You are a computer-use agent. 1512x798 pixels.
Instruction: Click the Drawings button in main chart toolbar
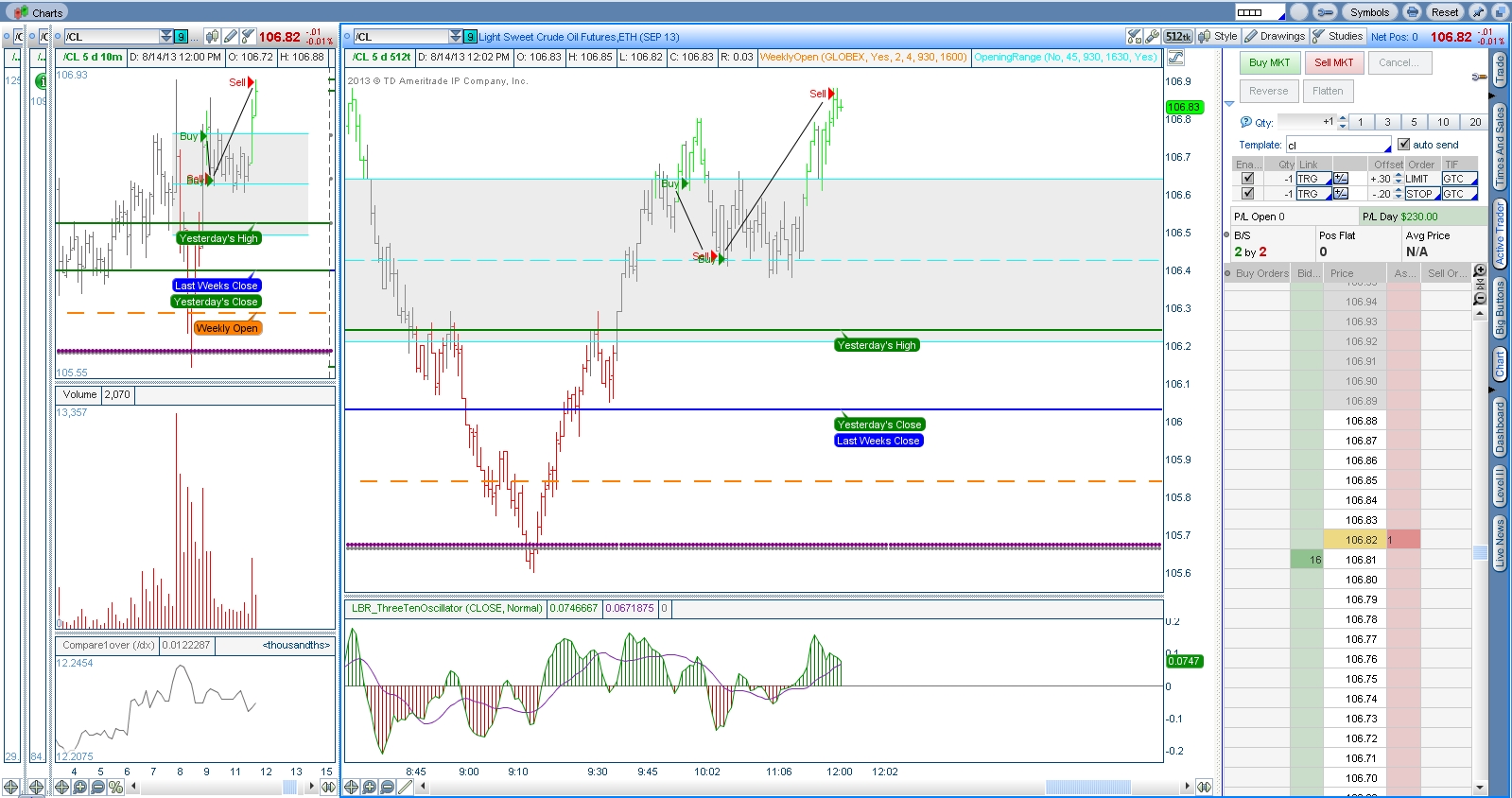[x=1275, y=36]
